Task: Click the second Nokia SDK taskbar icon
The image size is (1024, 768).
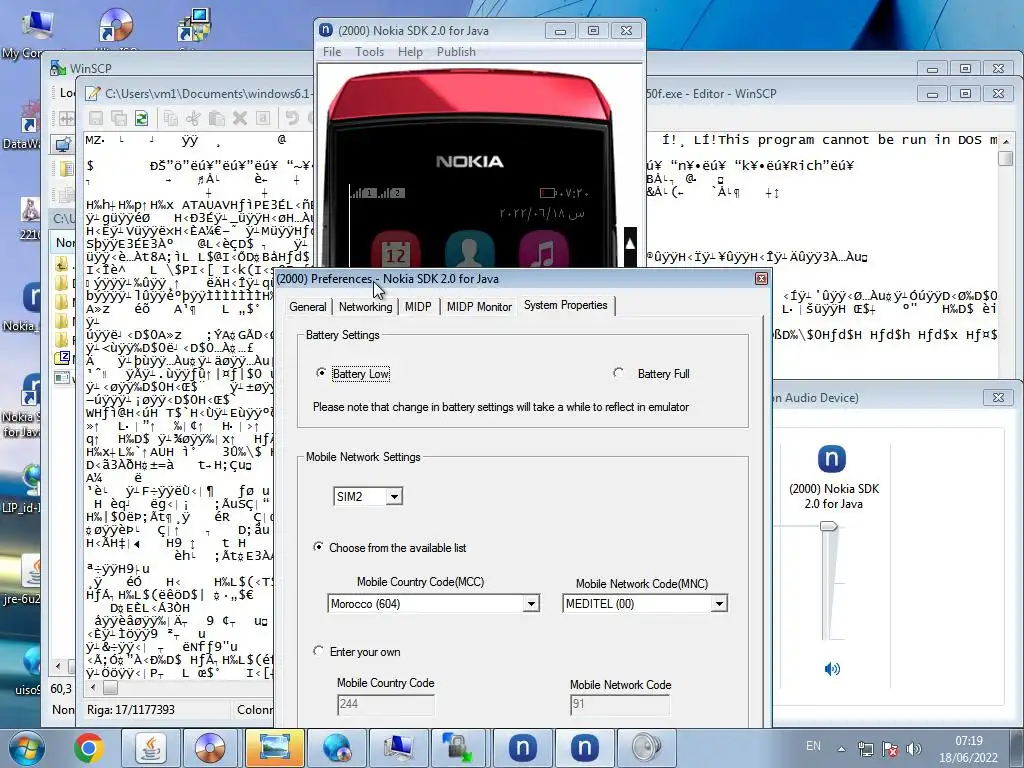Action: coord(584,748)
